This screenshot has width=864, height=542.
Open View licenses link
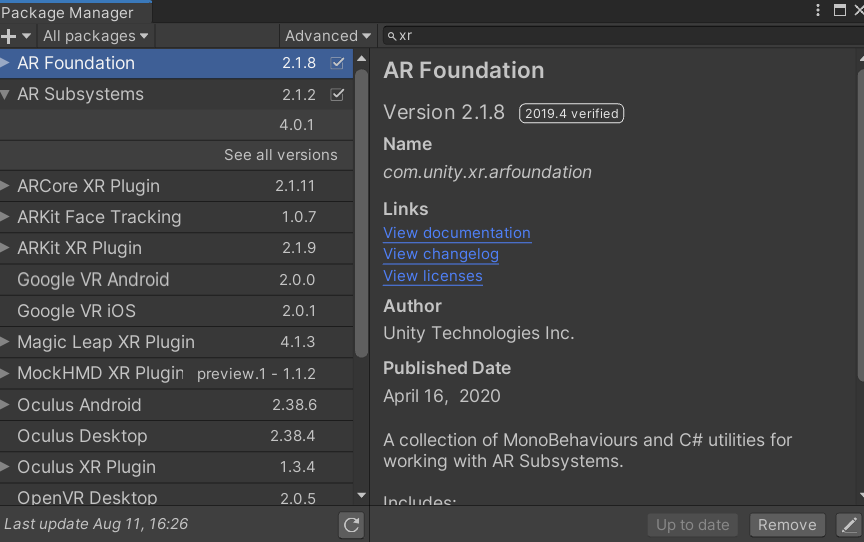[x=433, y=276]
